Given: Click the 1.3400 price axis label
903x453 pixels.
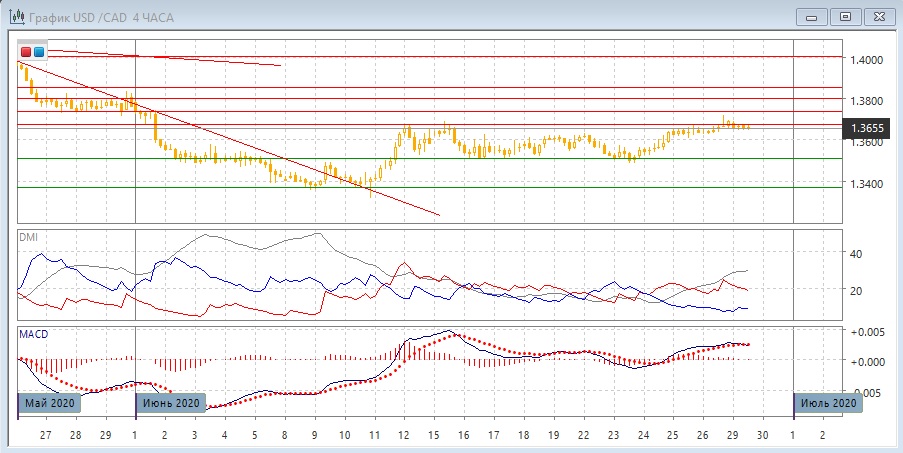Looking at the screenshot, I should [x=866, y=184].
